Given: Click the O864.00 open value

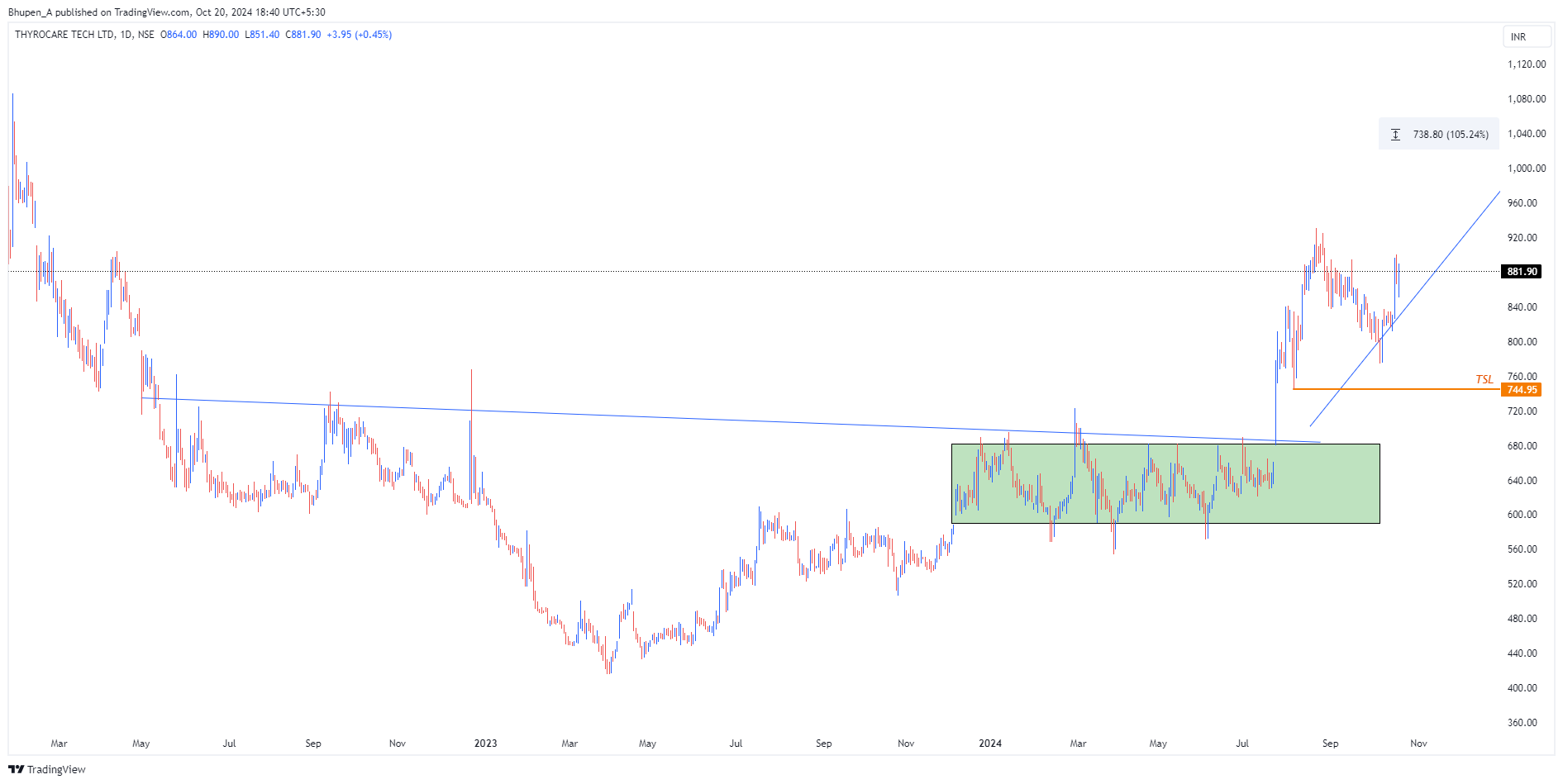Looking at the screenshot, I should click(179, 35).
